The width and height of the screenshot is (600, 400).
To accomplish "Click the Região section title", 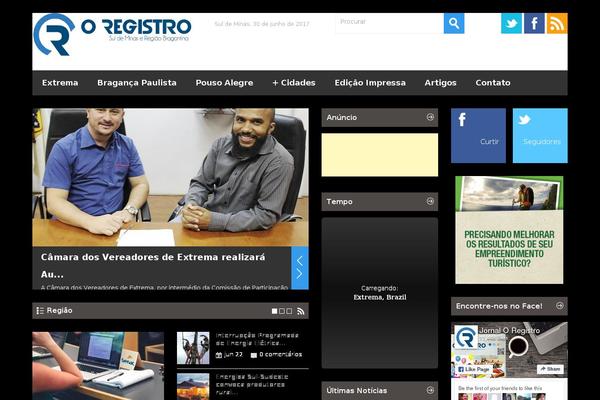I will 59,310.
